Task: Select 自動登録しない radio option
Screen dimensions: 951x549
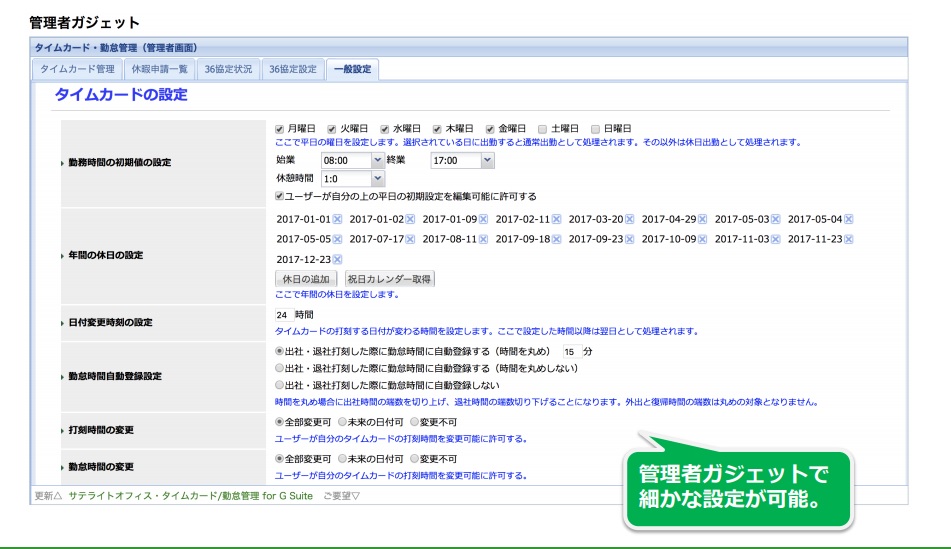Action: (280, 385)
